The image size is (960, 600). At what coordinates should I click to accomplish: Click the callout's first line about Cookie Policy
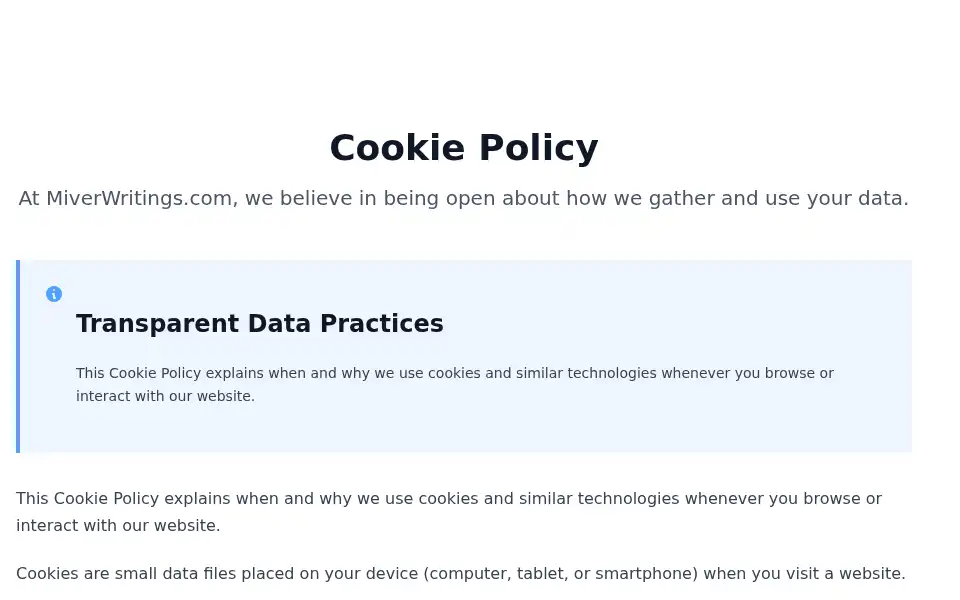[x=455, y=373]
